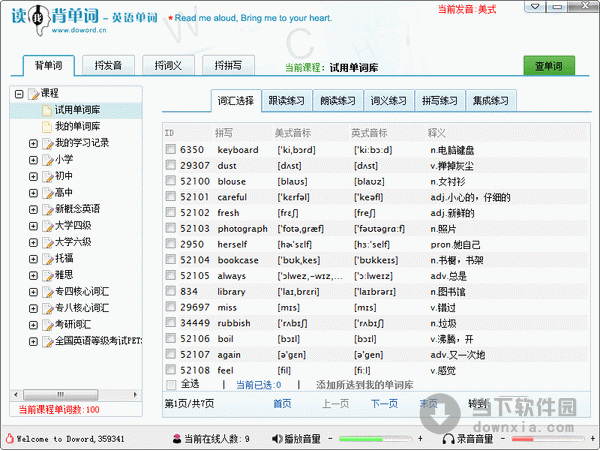Open the 拼写练习 sub-tab
The height and width of the screenshot is (451, 600).
click(440, 101)
